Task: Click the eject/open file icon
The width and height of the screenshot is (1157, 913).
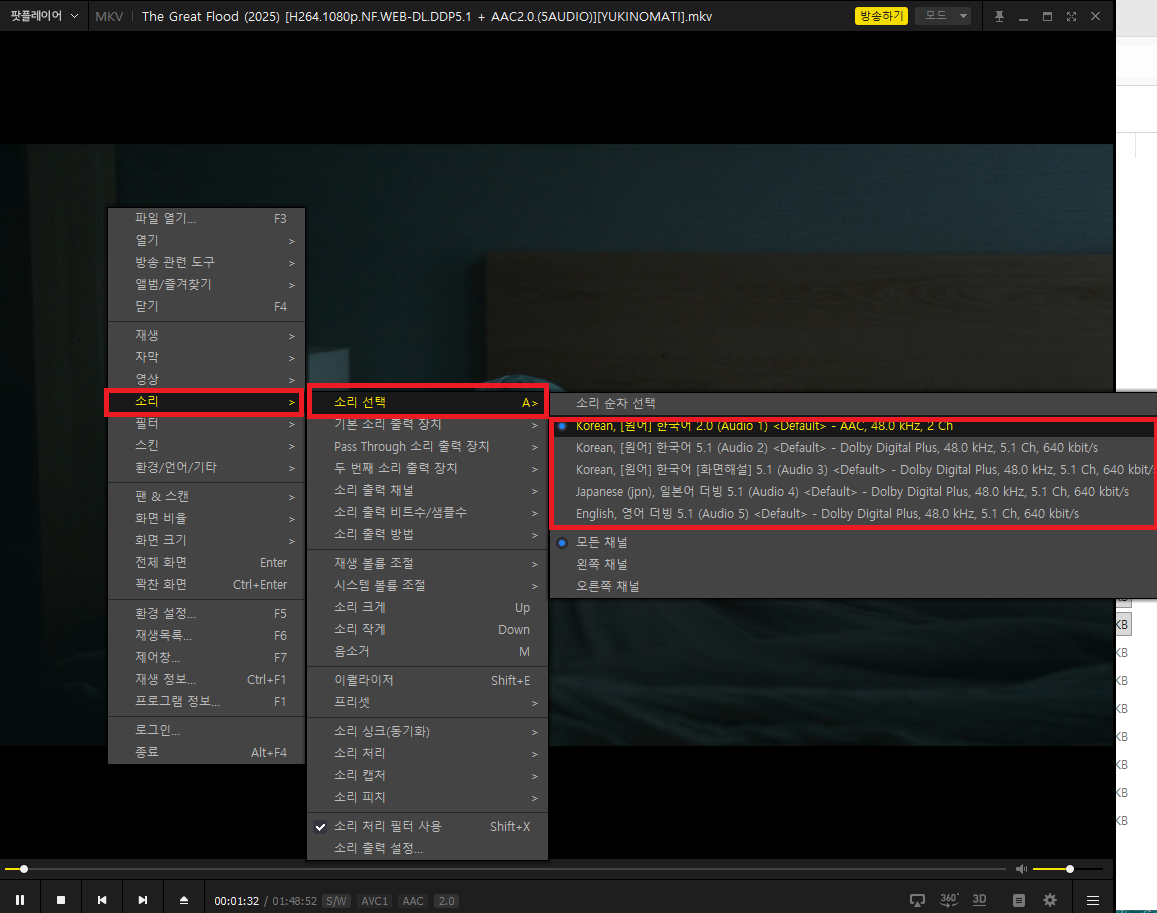Action: pyautogui.click(x=184, y=900)
